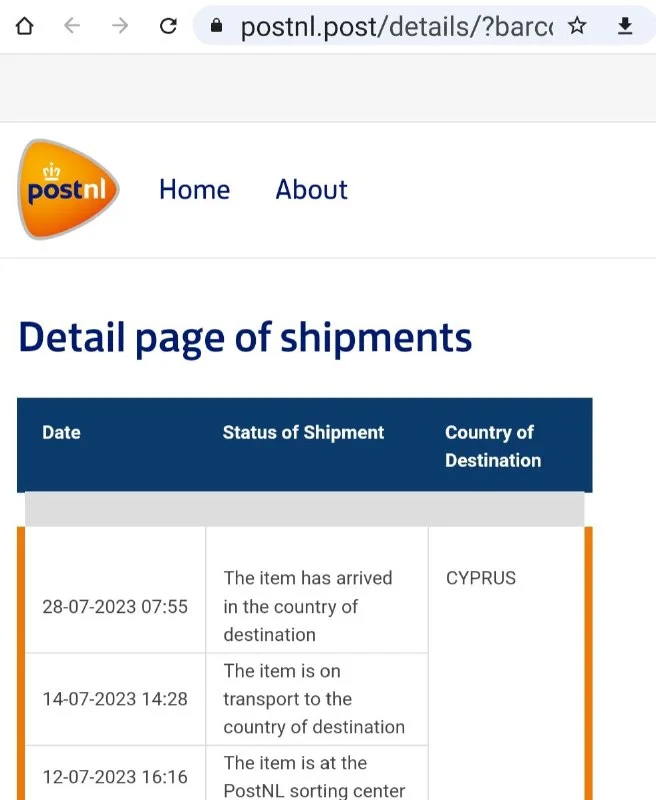Select the 28-07-2023 07:55 date cell
Viewport: 656px width, 800px height.
click(114, 606)
